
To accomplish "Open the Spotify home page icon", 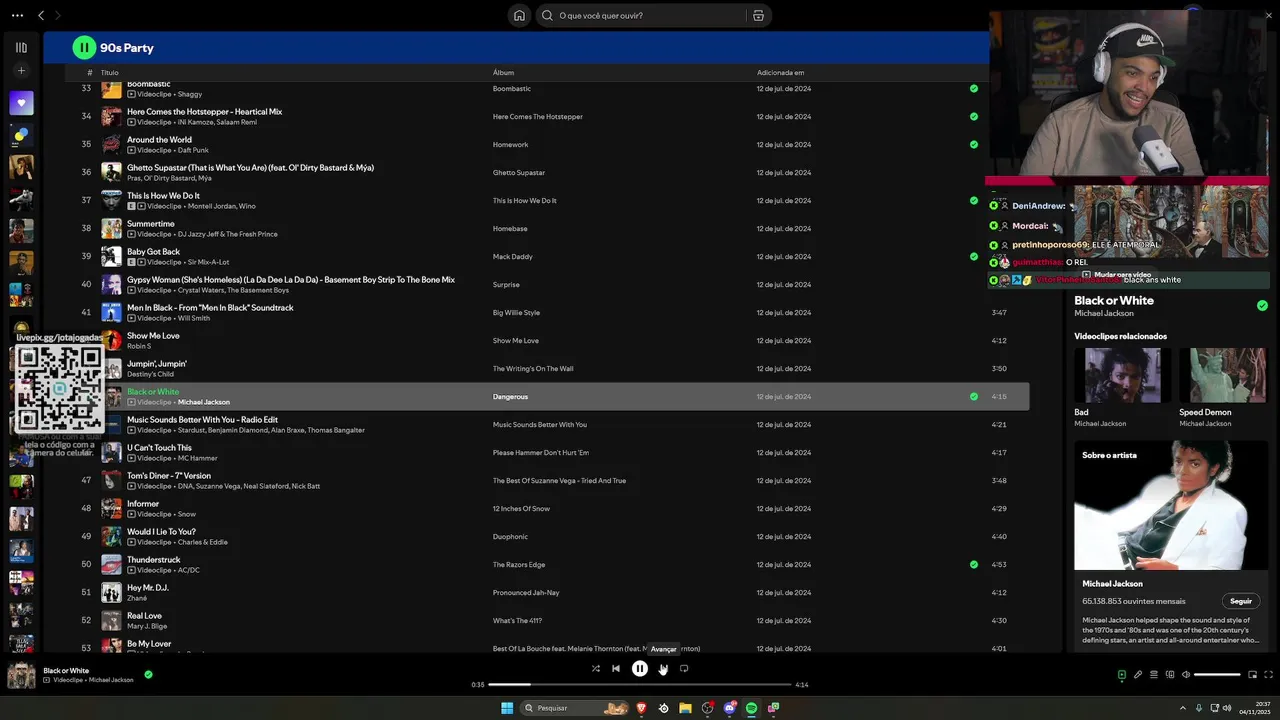I will coord(519,15).
